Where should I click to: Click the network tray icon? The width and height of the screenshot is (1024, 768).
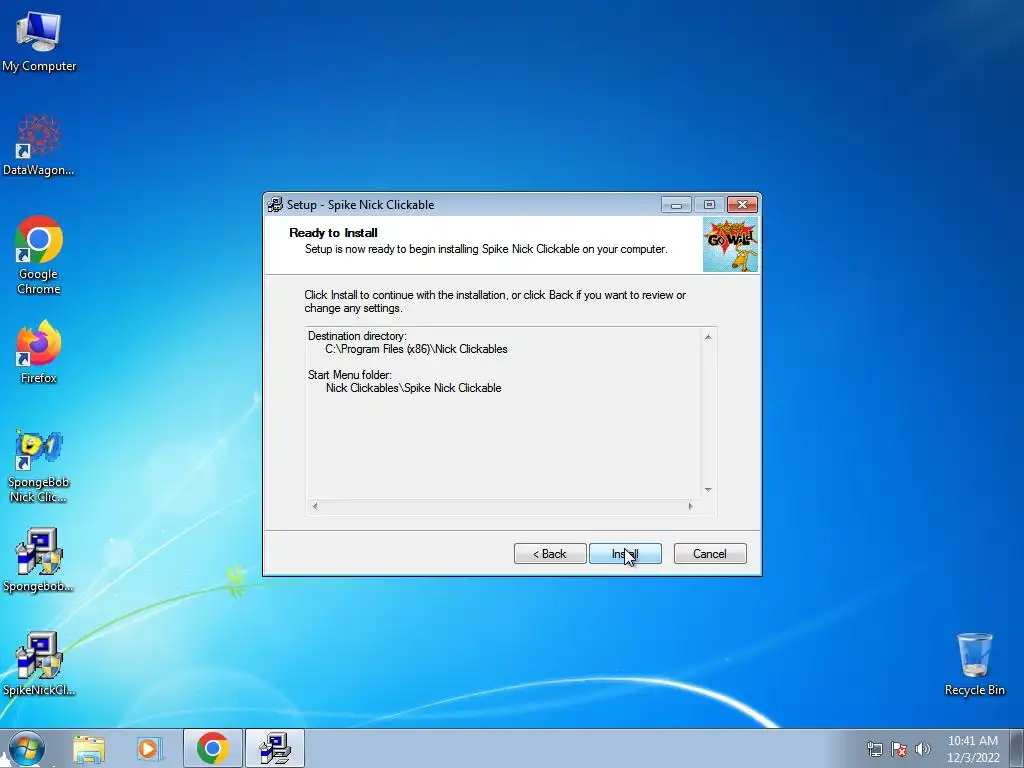pyautogui.click(x=874, y=749)
